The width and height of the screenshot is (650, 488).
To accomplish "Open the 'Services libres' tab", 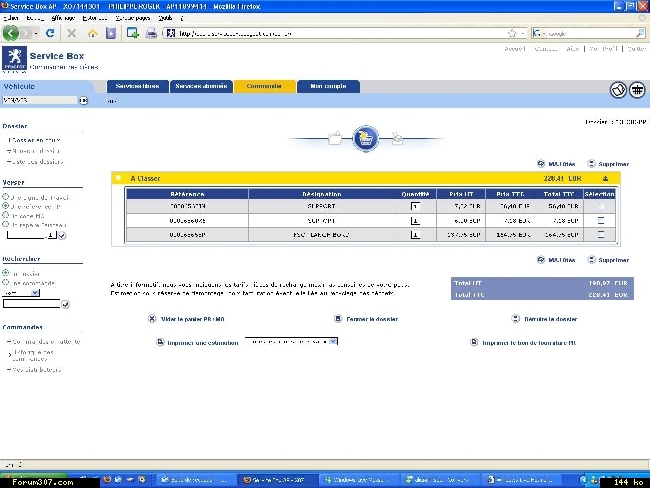I will [x=137, y=86].
